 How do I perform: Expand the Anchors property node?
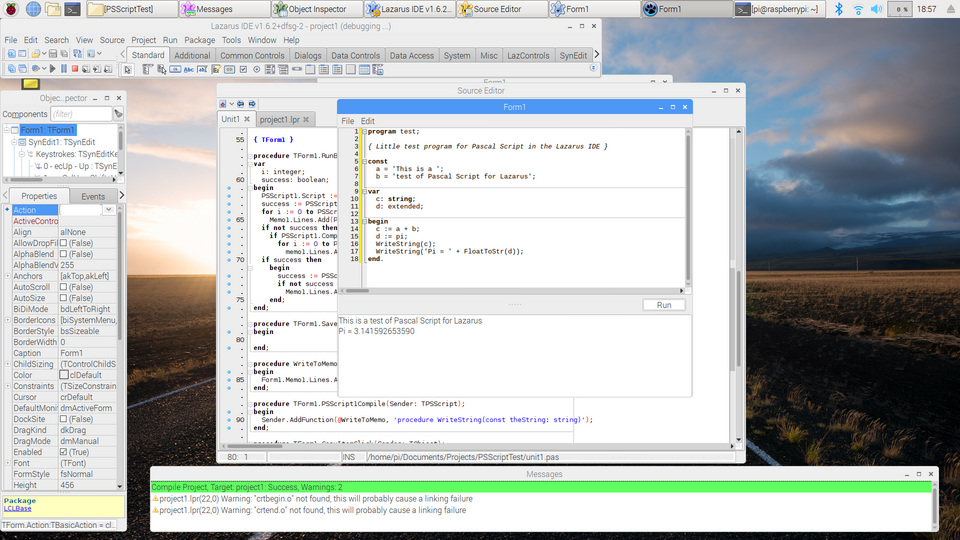coord(7,276)
